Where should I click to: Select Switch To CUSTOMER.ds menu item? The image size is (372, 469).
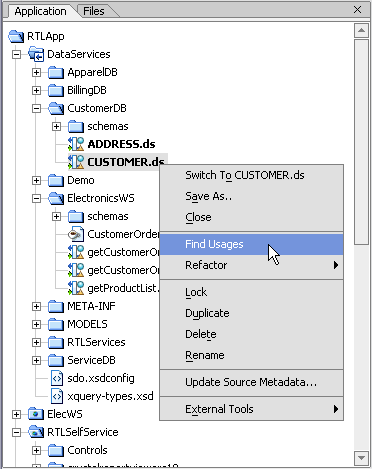point(251,175)
